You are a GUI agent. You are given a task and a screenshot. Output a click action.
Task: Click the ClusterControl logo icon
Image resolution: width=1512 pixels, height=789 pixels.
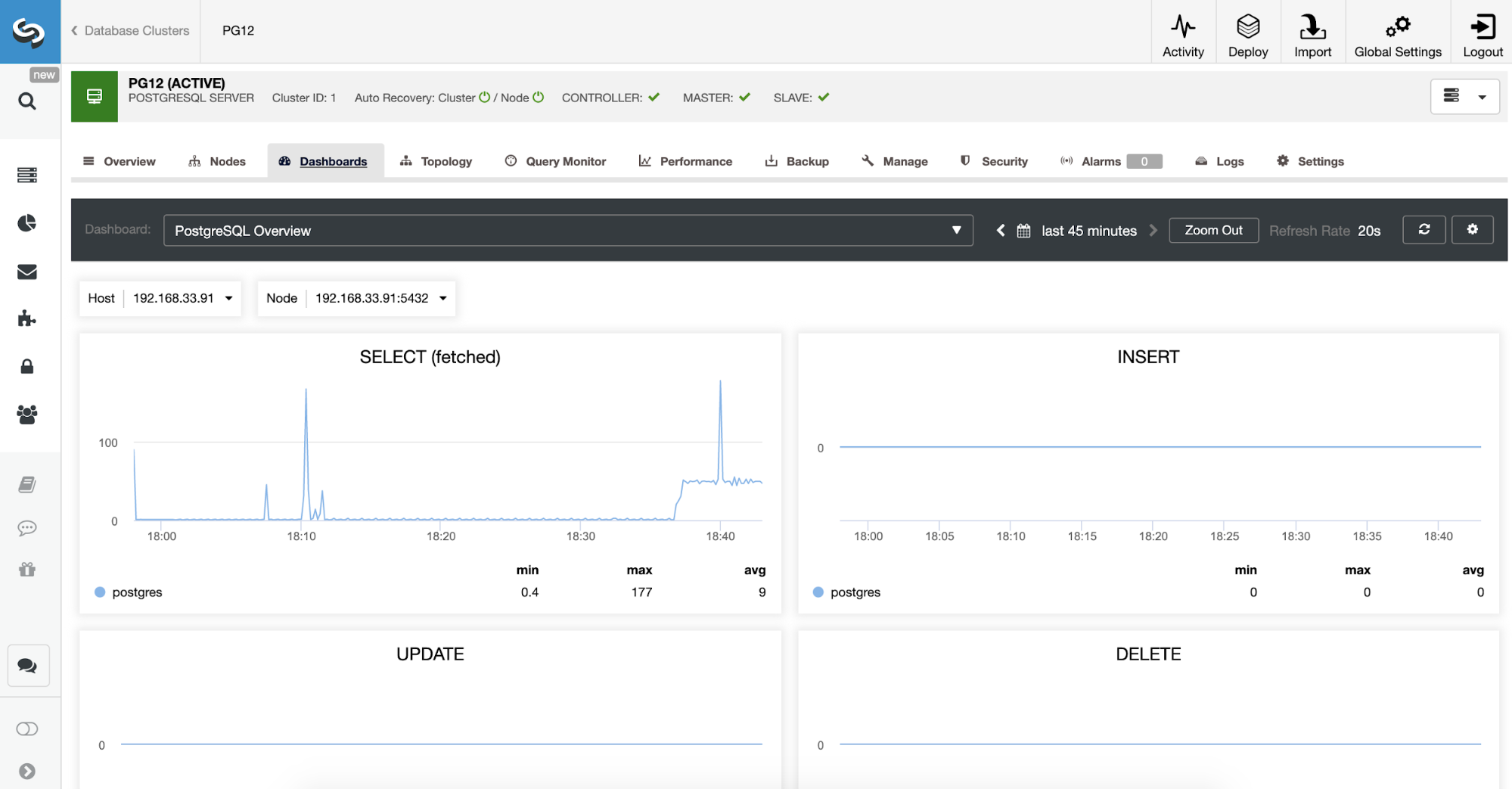click(29, 31)
